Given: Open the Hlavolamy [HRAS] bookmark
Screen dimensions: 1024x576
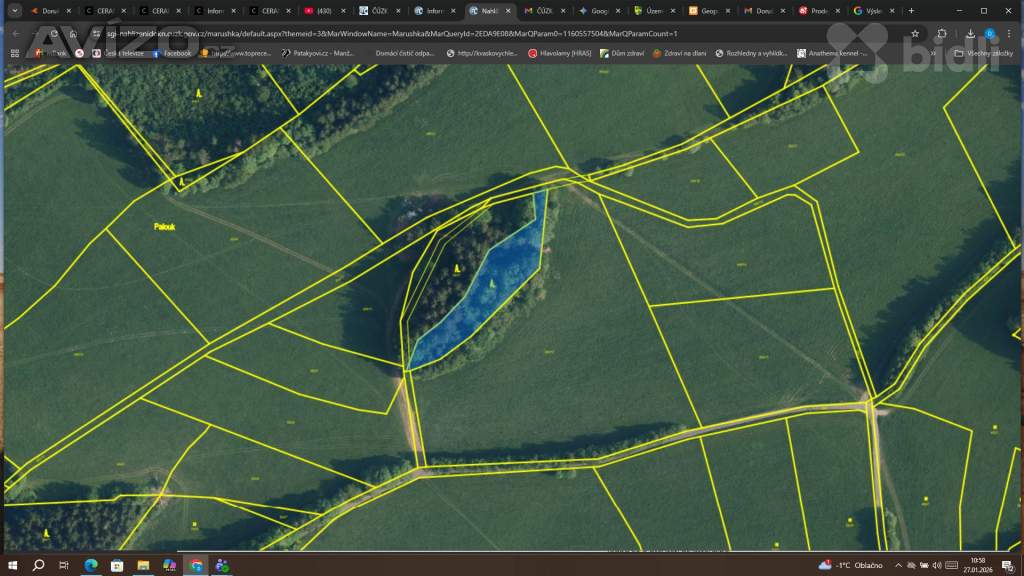Looking at the screenshot, I should click(x=560, y=53).
